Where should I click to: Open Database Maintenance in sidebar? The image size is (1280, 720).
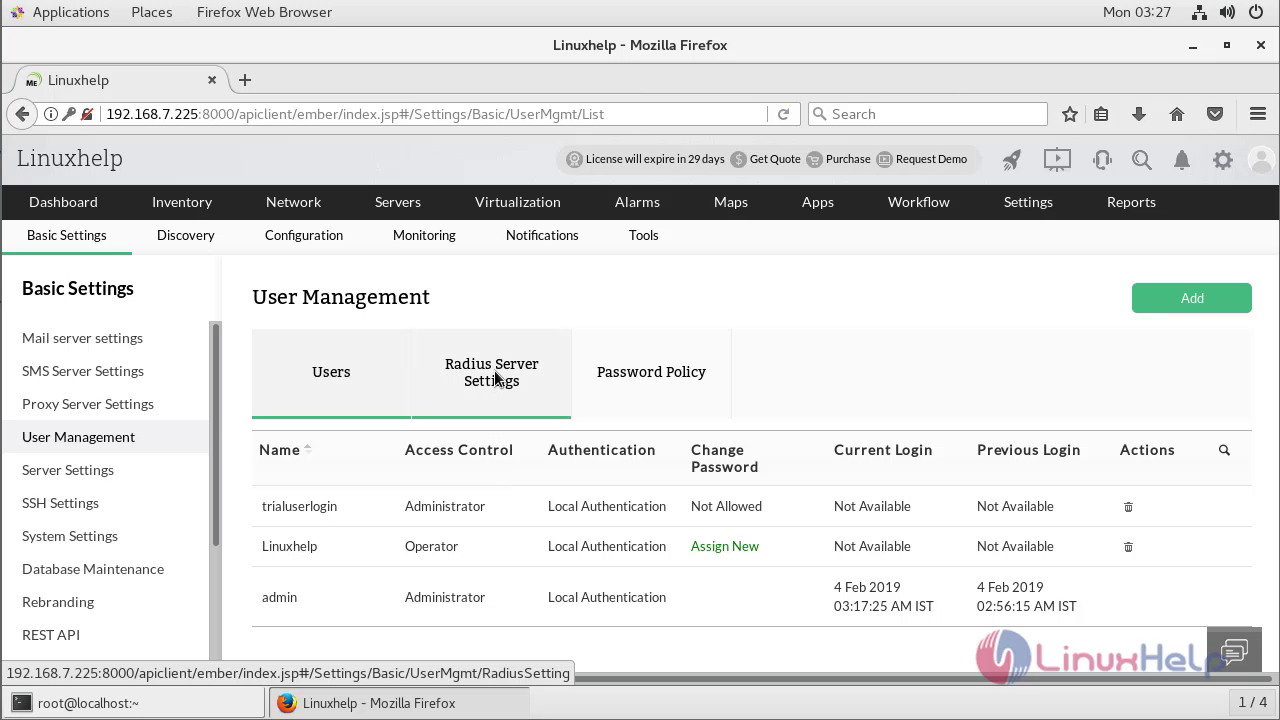[x=93, y=569]
